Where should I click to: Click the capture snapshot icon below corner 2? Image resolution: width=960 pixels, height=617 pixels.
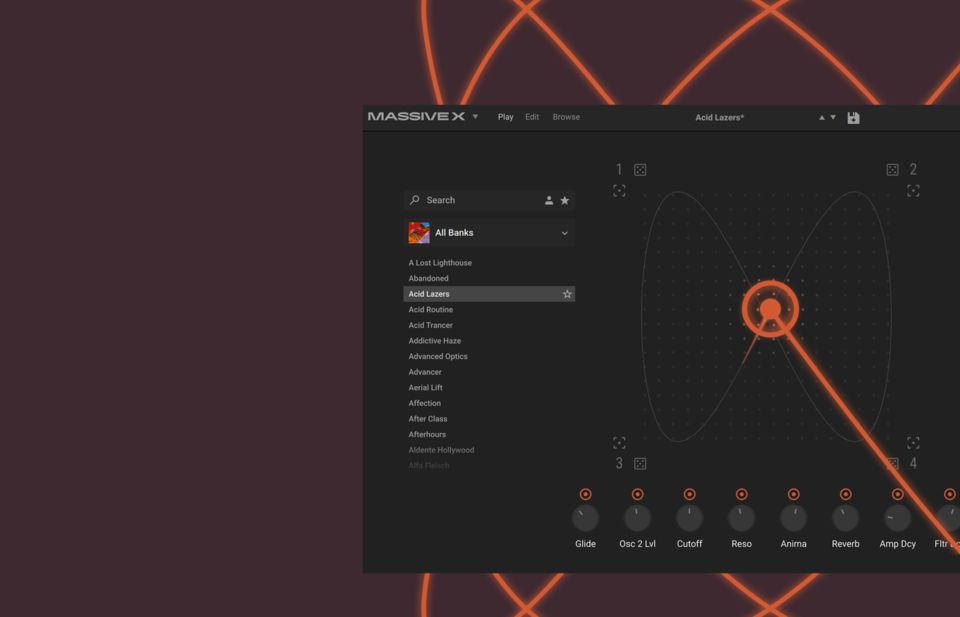913,191
